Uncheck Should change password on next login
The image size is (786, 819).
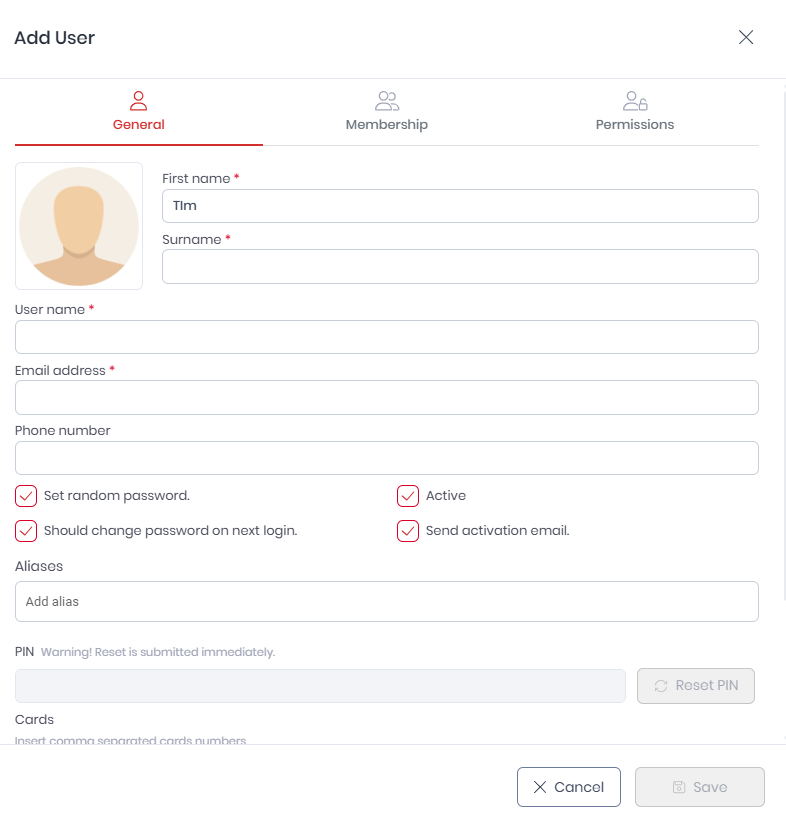coord(26,531)
